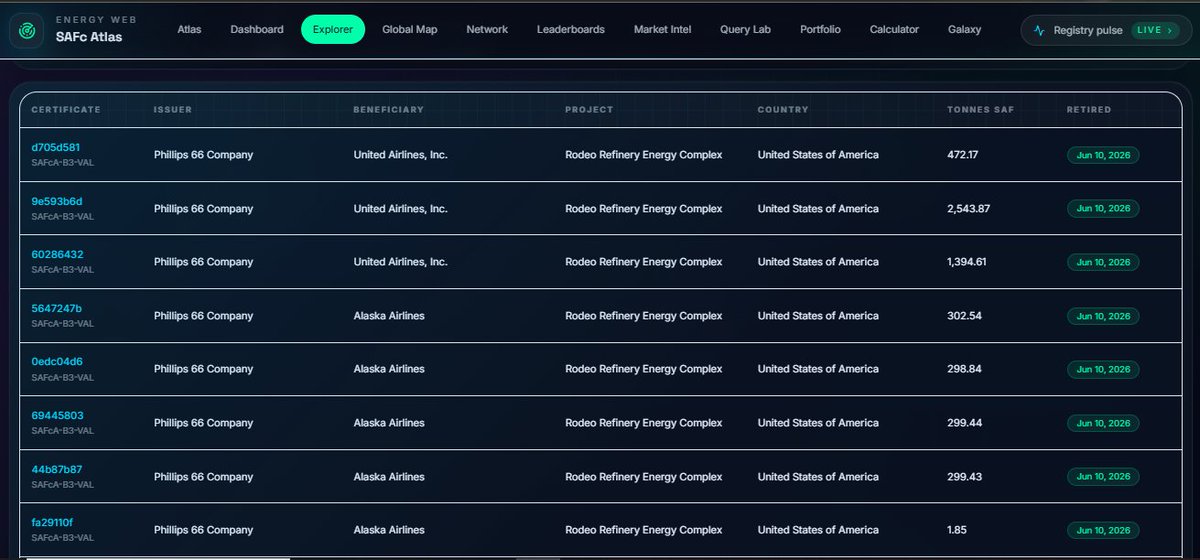
Task: Click SAFcA-B3-VAL label under d705d581
Action: (x=63, y=163)
